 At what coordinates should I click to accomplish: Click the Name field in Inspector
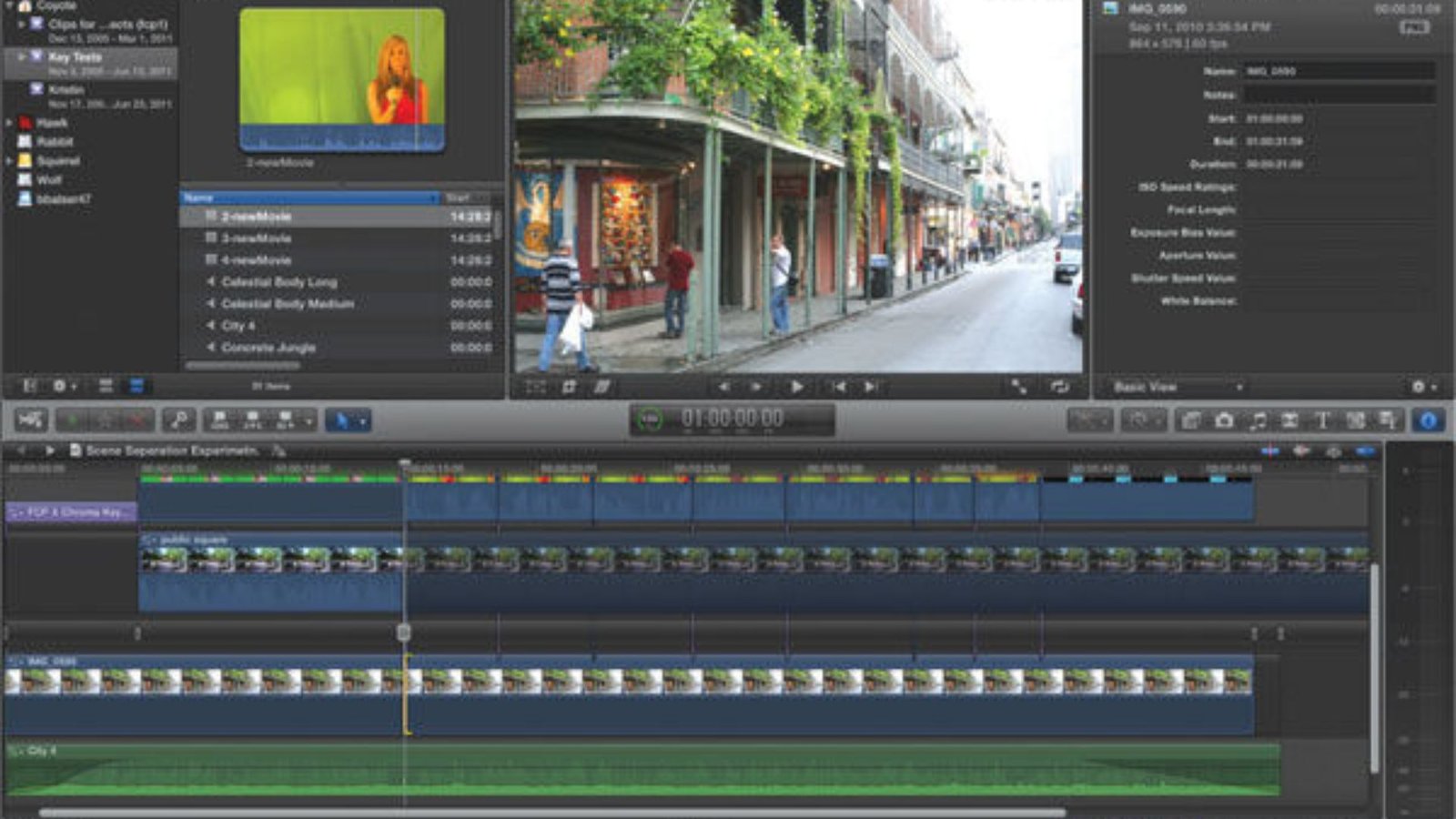point(1339,71)
